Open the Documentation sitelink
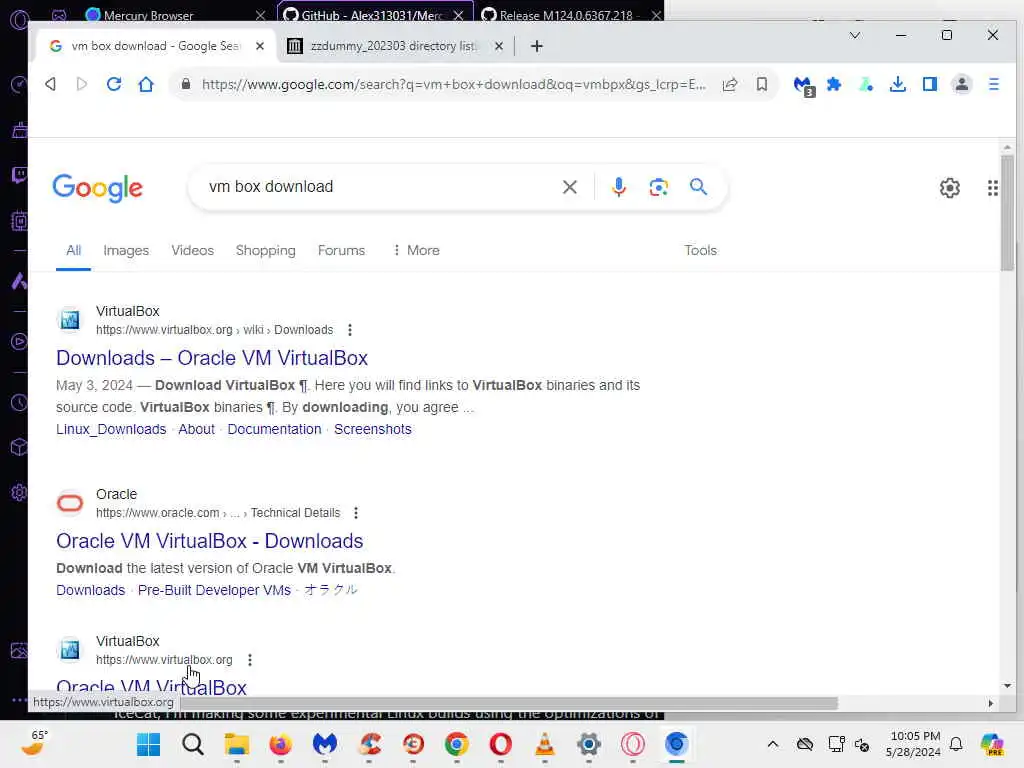Viewport: 1024px width, 768px height. (x=274, y=429)
